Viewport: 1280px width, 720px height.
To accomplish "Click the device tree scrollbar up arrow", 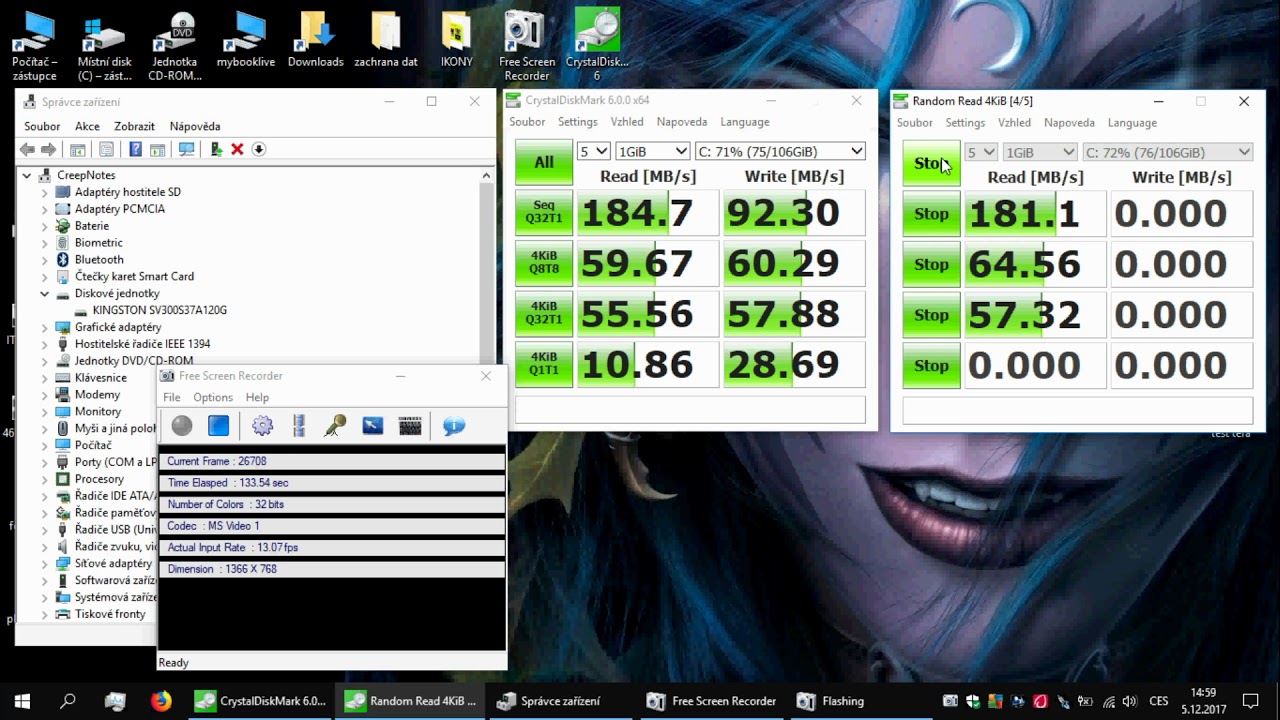I will coord(487,175).
